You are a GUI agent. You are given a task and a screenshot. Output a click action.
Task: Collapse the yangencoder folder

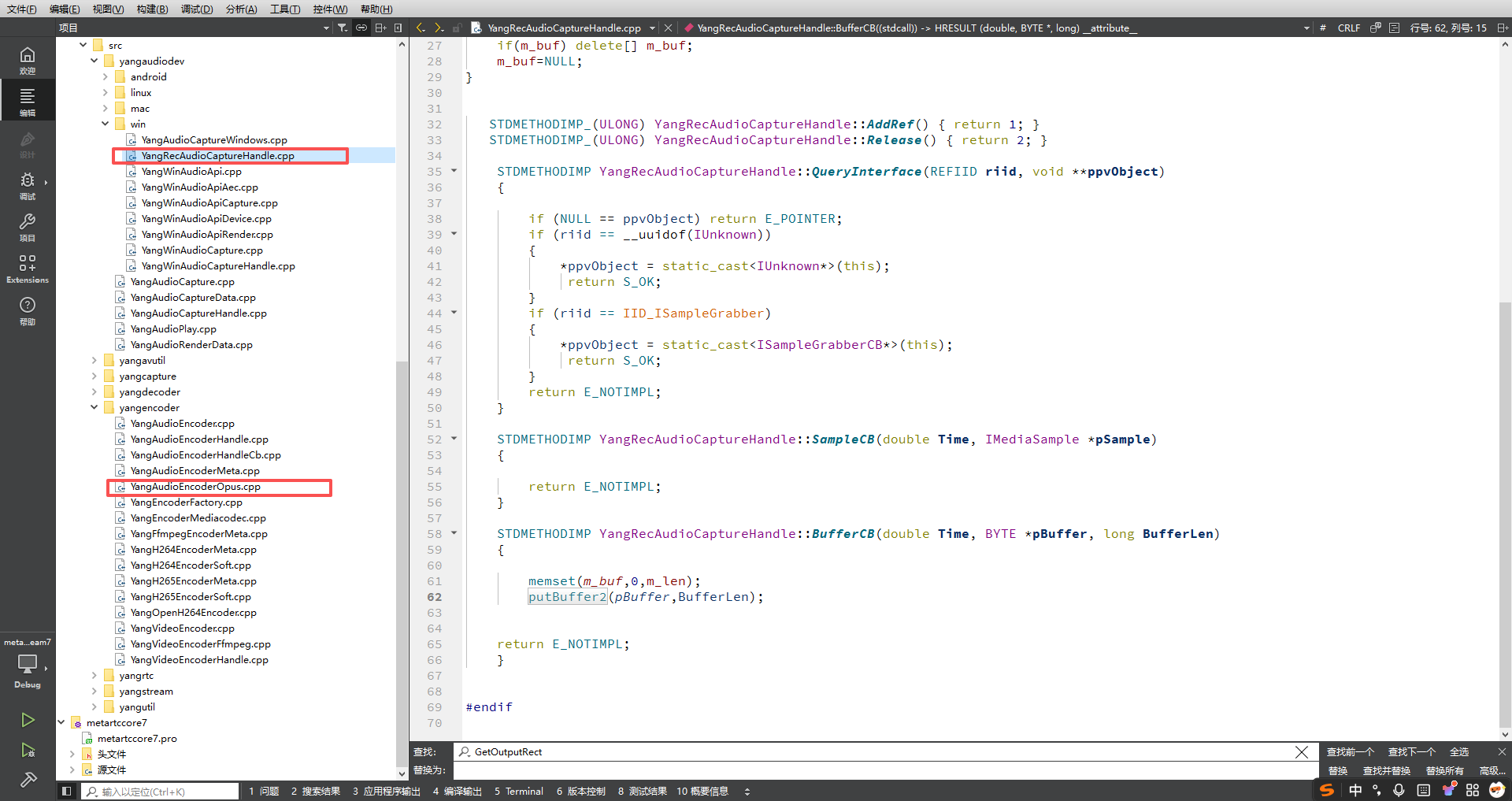coord(94,407)
